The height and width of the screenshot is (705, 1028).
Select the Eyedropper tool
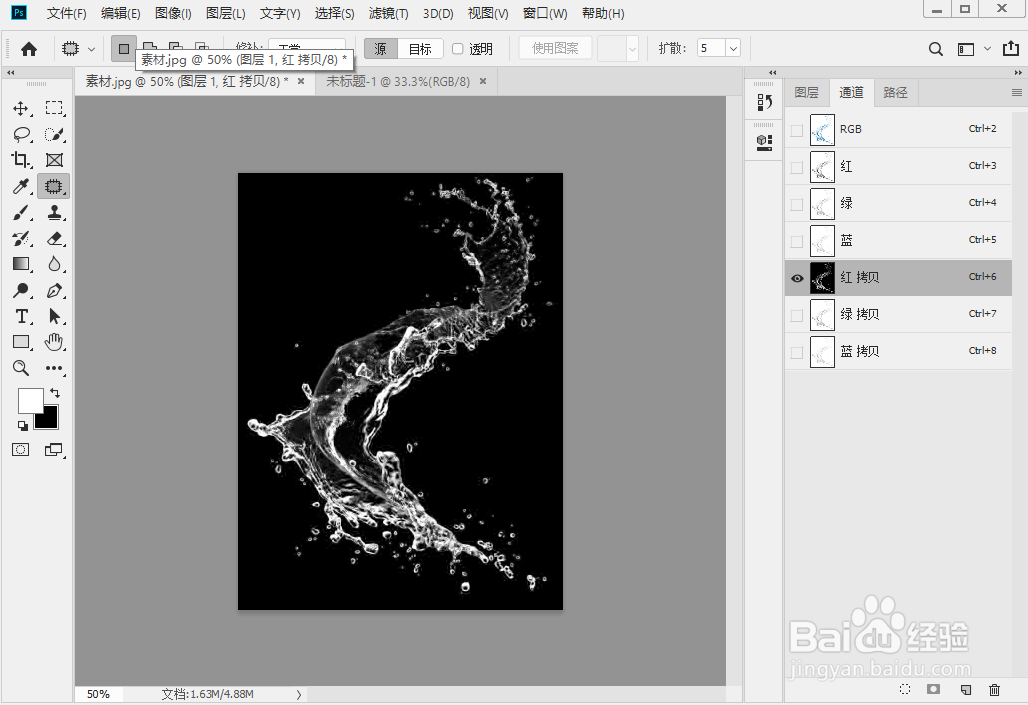[x=21, y=186]
